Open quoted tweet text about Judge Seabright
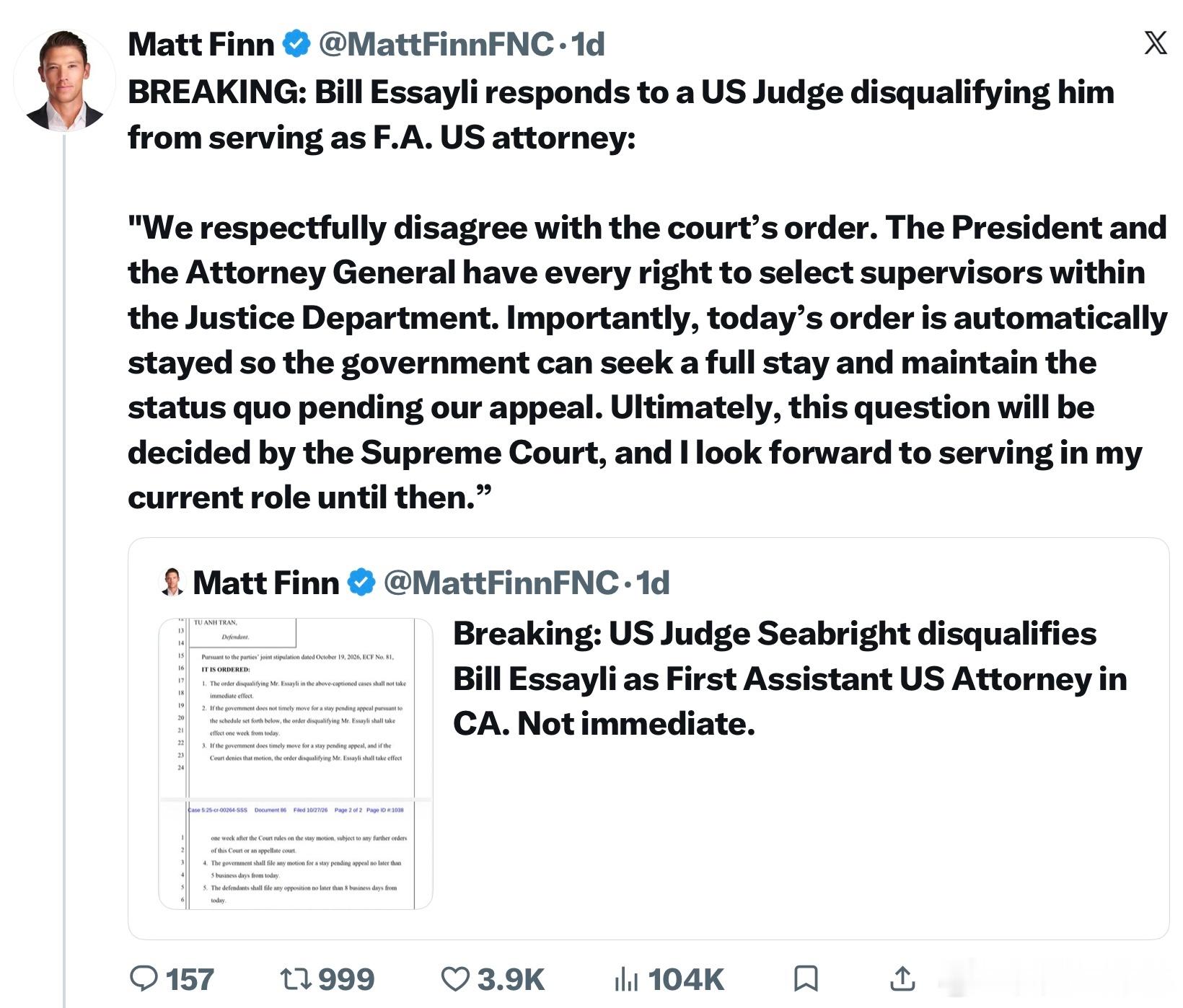Viewport: 1183px width, 1008px height. [x=790, y=678]
